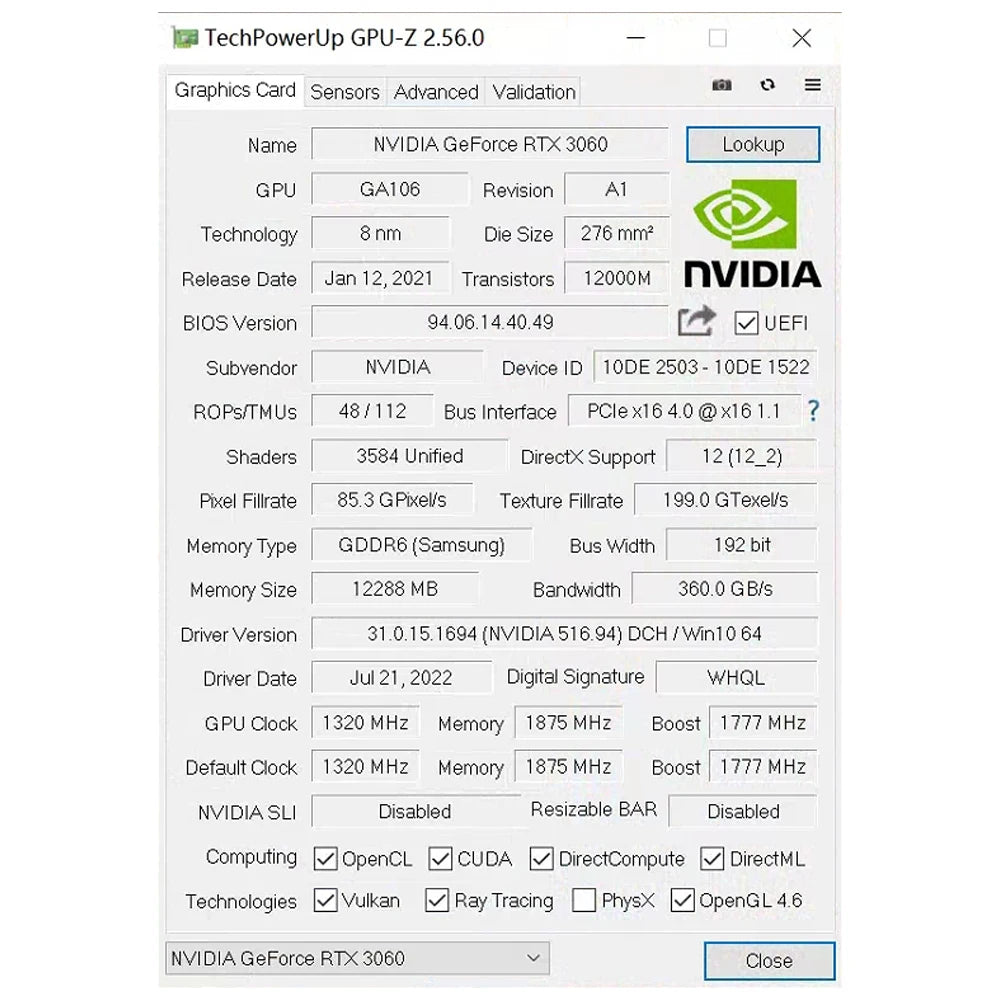
Task: Click the GPU-Z icon in the title bar
Action: click(x=187, y=37)
